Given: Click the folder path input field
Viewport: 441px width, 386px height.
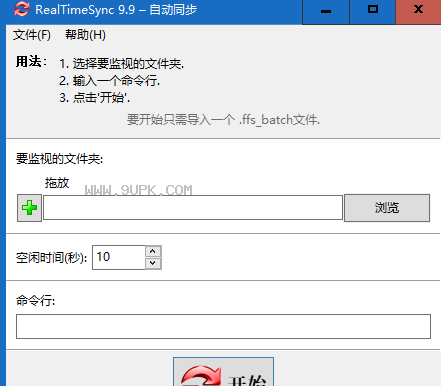Looking at the screenshot, I should tap(193, 208).
